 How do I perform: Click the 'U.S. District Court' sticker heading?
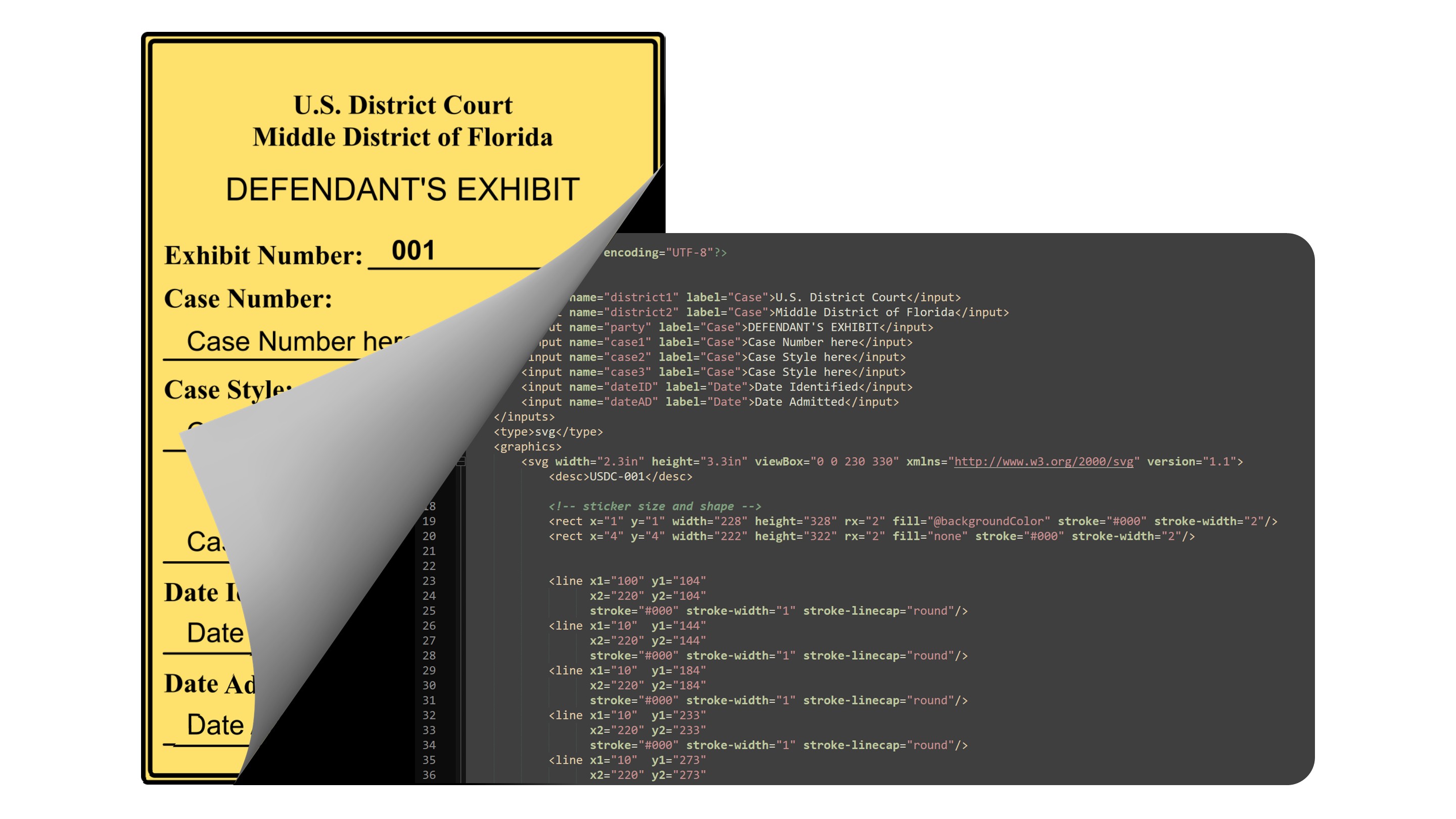tap(402, 105)
